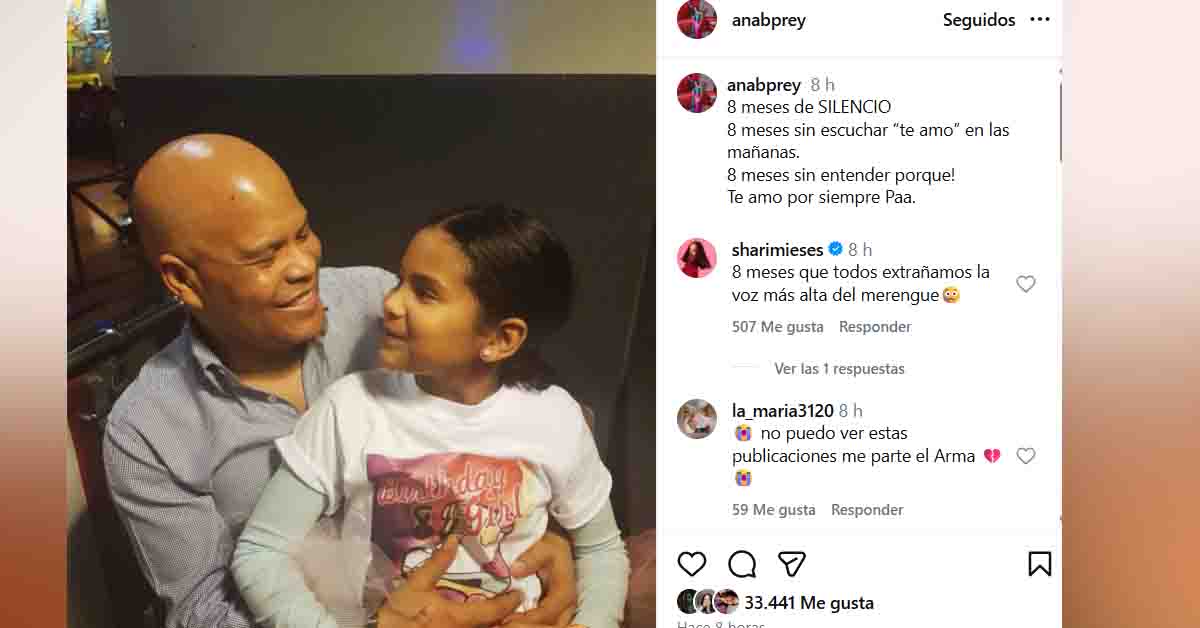Expand "Ver las 1 respuestas" replies
Viewport: 1200px width, 628px height.
tap(839, 368)
